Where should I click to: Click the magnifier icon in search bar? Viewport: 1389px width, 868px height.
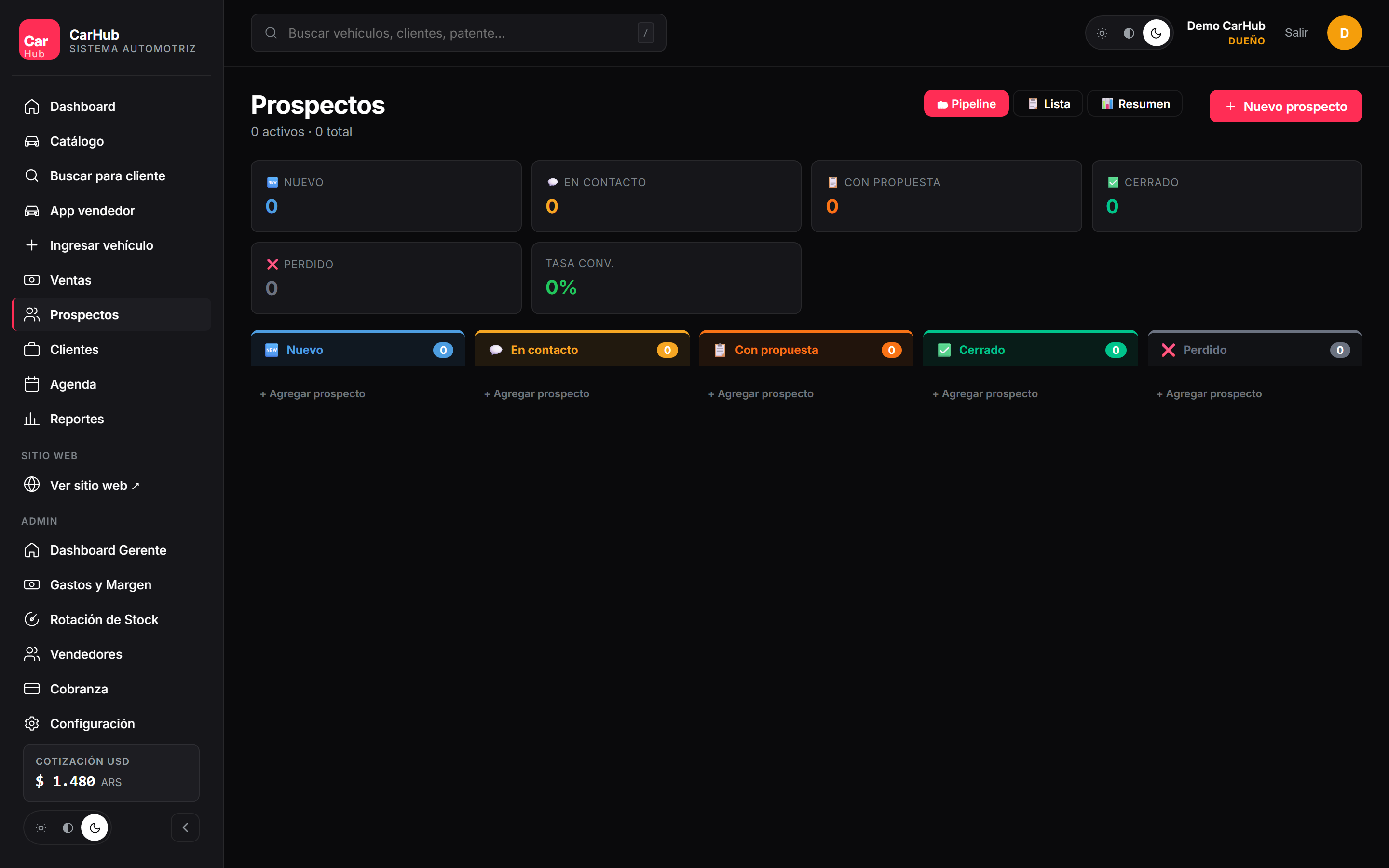pos(271,33)
